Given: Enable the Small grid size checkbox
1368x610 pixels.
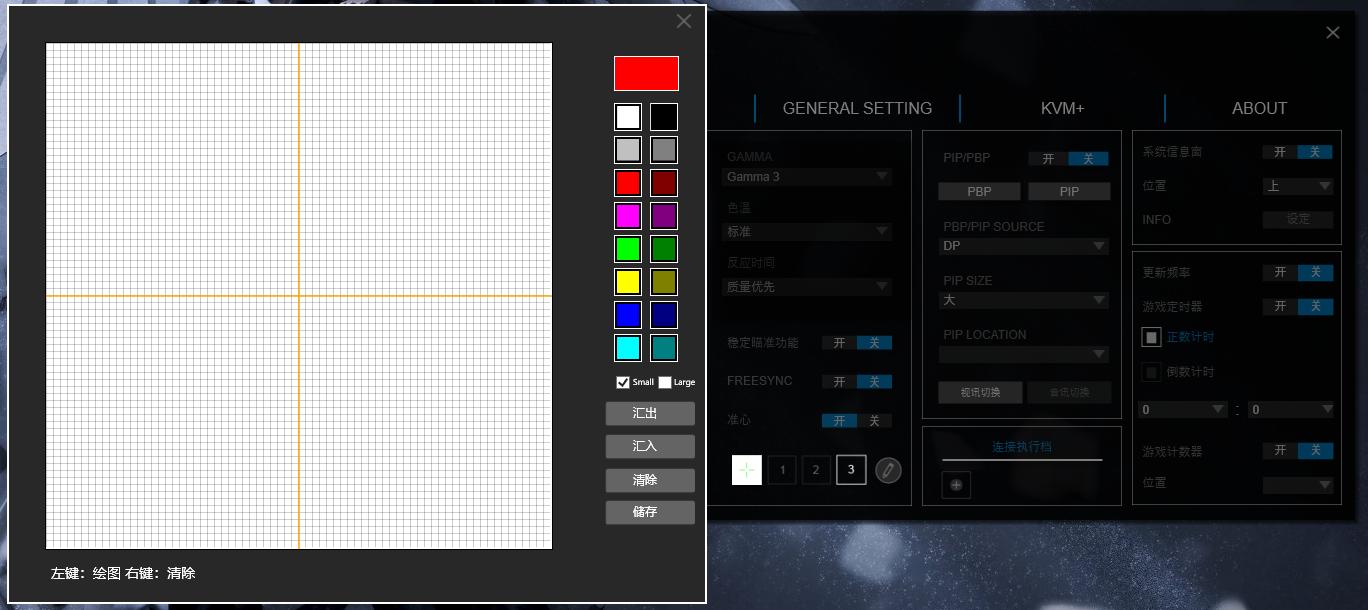Looking at the screenshot, I should tap(623, 382).
